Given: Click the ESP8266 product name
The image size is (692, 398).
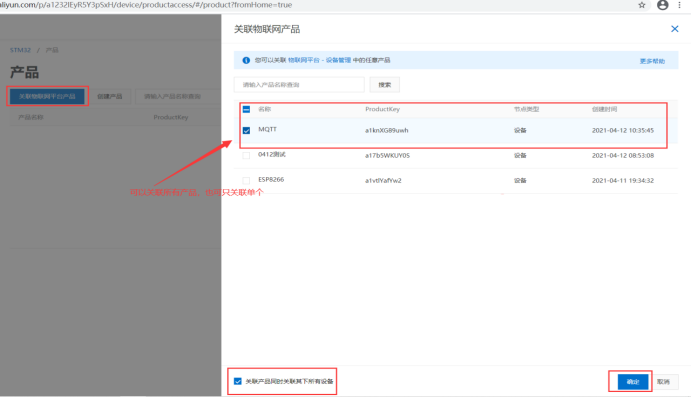Looking at the screenshot, I should (271, 180).
